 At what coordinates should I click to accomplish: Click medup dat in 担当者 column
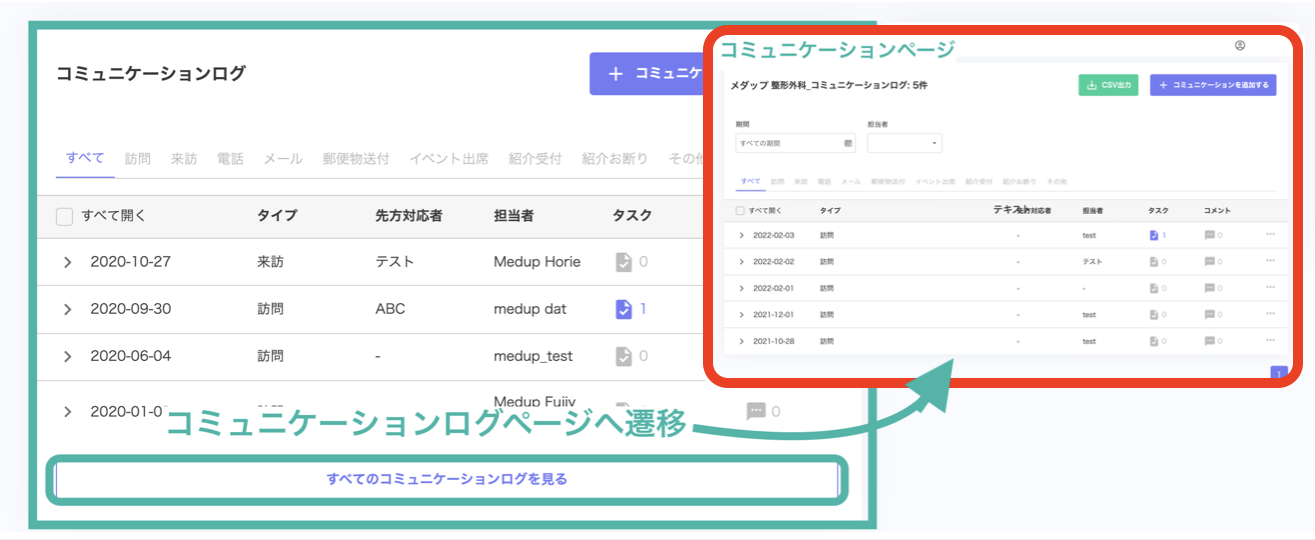coord(530,309)
